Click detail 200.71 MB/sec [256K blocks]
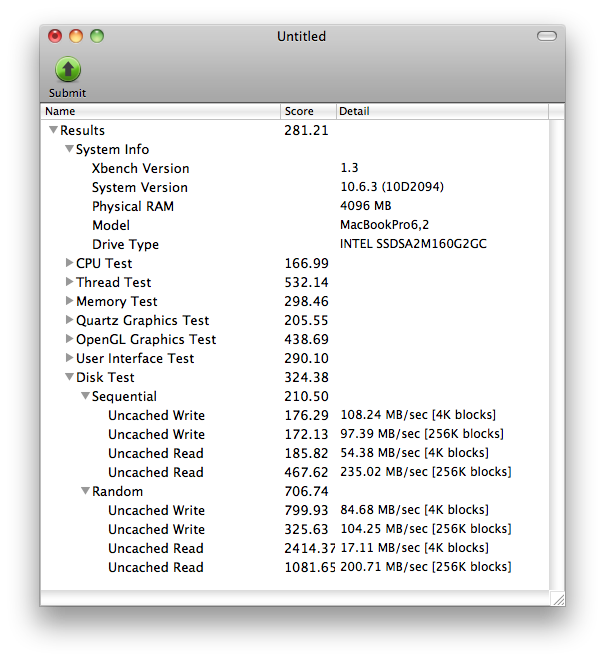This screenshot has height=661, width=605. point(425,566)
